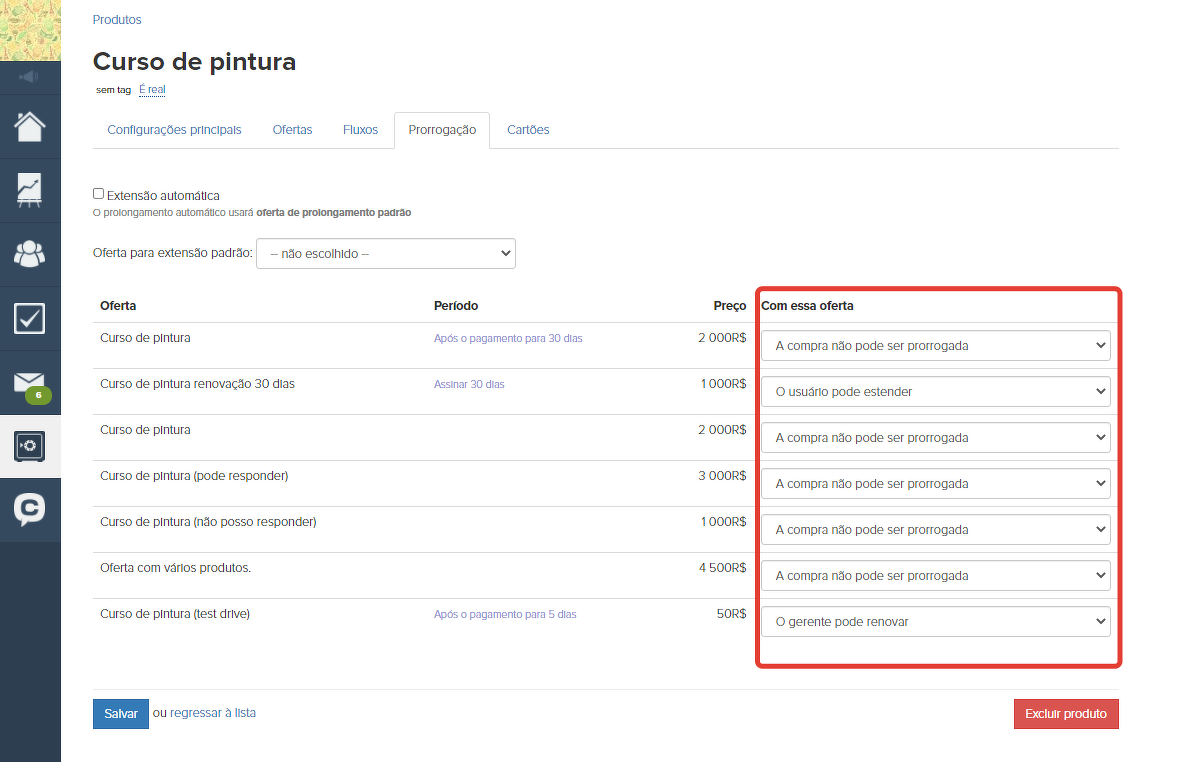Open the Home icon in sidebar

pyautogui.click(x=30, y=127)
